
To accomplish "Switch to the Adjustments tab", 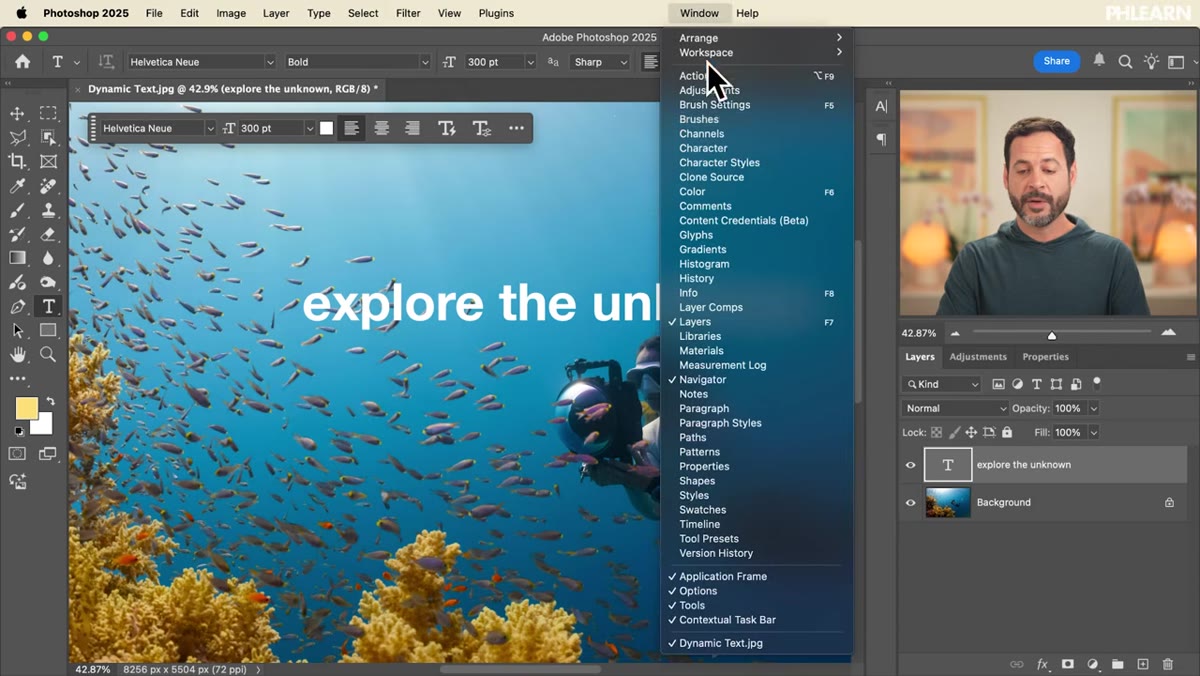I will (x=978, y=357).
